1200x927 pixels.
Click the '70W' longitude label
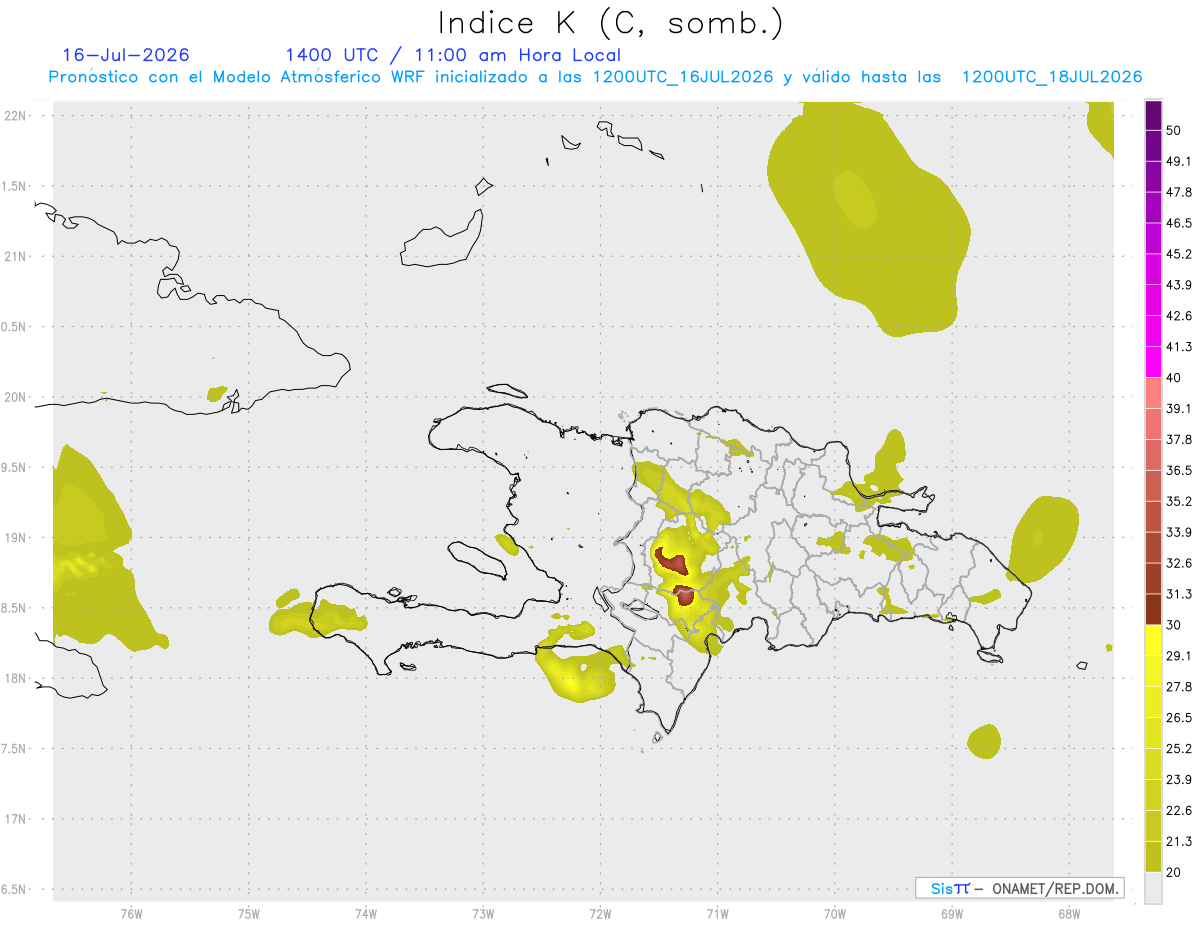835,913
